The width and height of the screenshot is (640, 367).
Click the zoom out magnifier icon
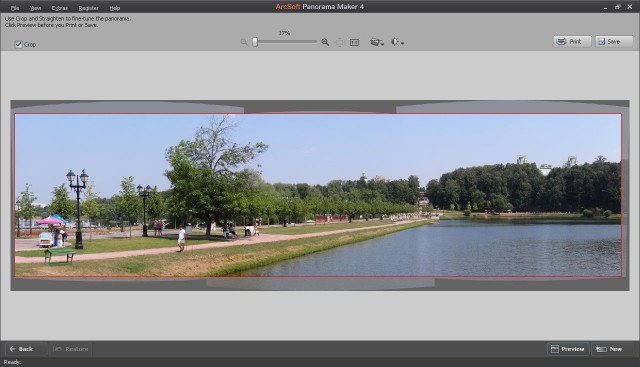click(x=244, y=42)
